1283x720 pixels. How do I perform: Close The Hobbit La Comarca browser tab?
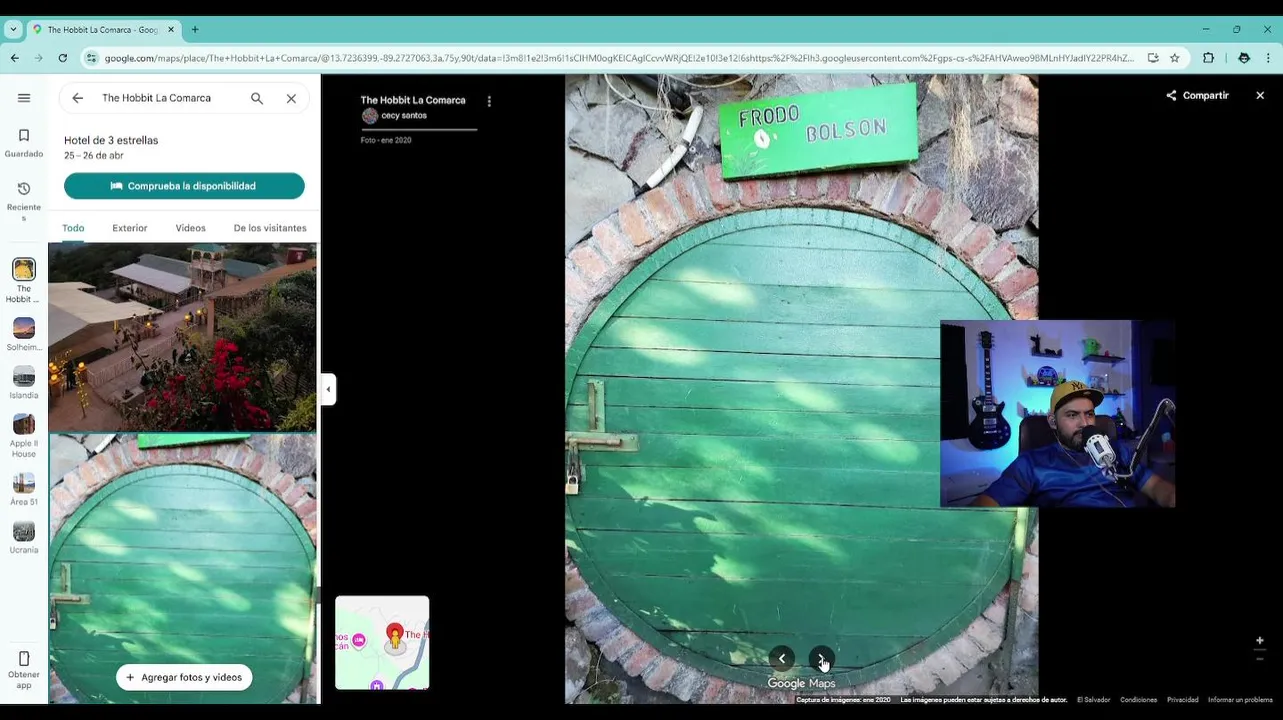(171, 30)
